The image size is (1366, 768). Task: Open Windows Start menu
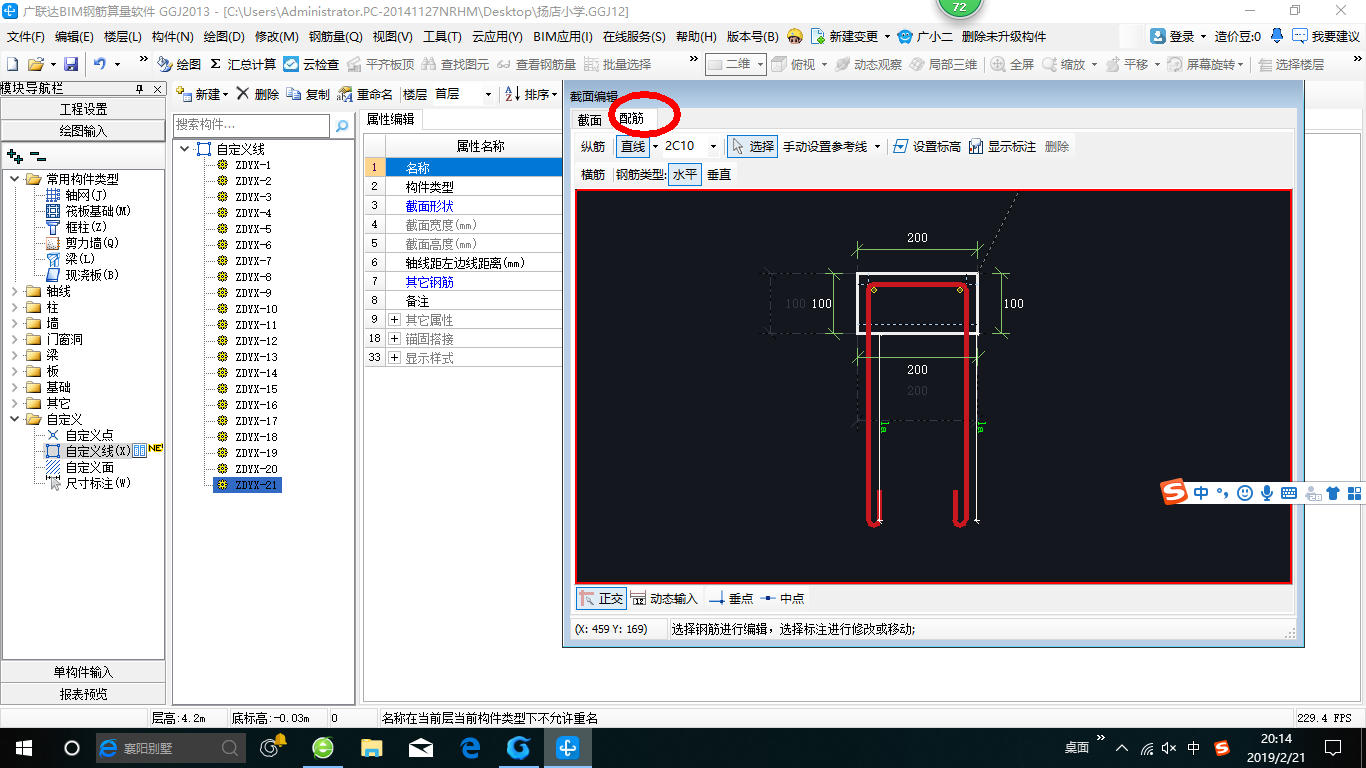[x=22, y=747]
